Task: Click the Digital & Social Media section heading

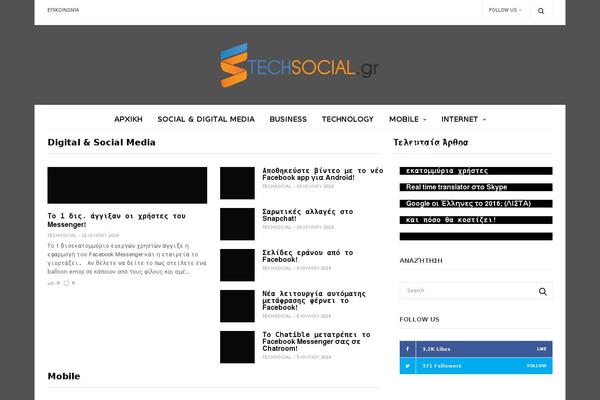Action: [101, 142]
